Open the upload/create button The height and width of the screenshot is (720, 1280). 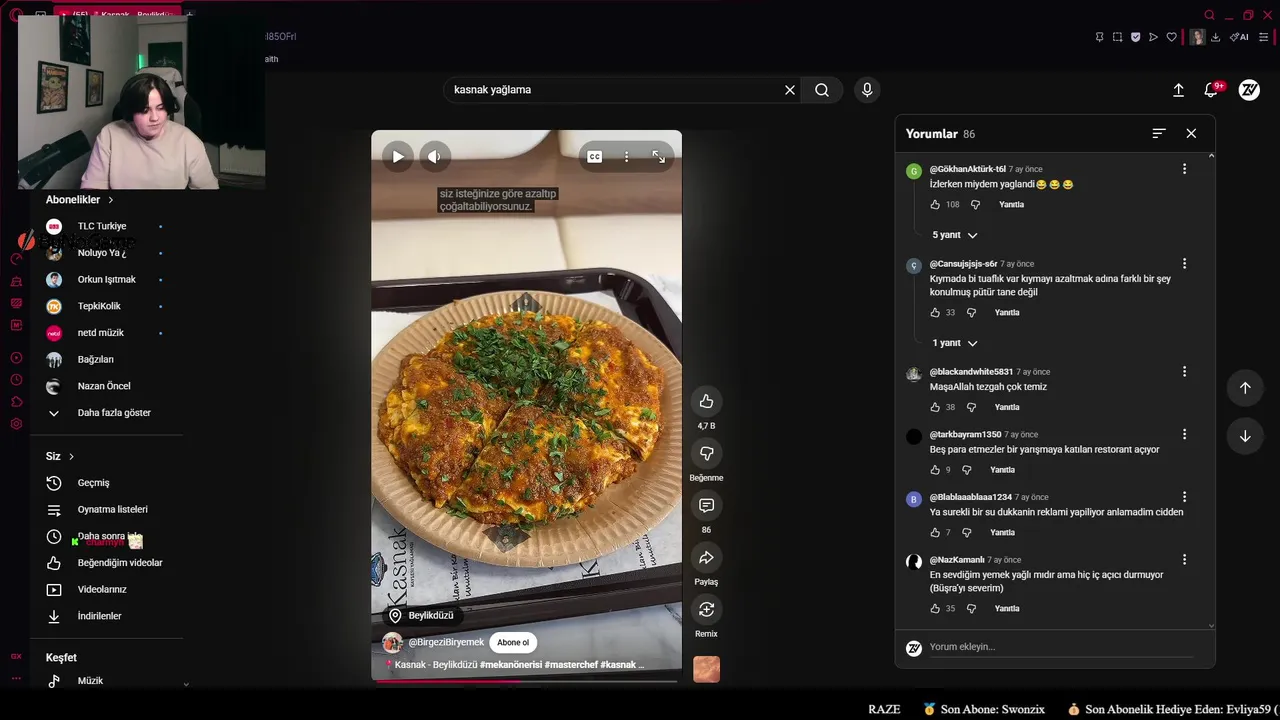pyautogui.click(x=1178, y=90)
